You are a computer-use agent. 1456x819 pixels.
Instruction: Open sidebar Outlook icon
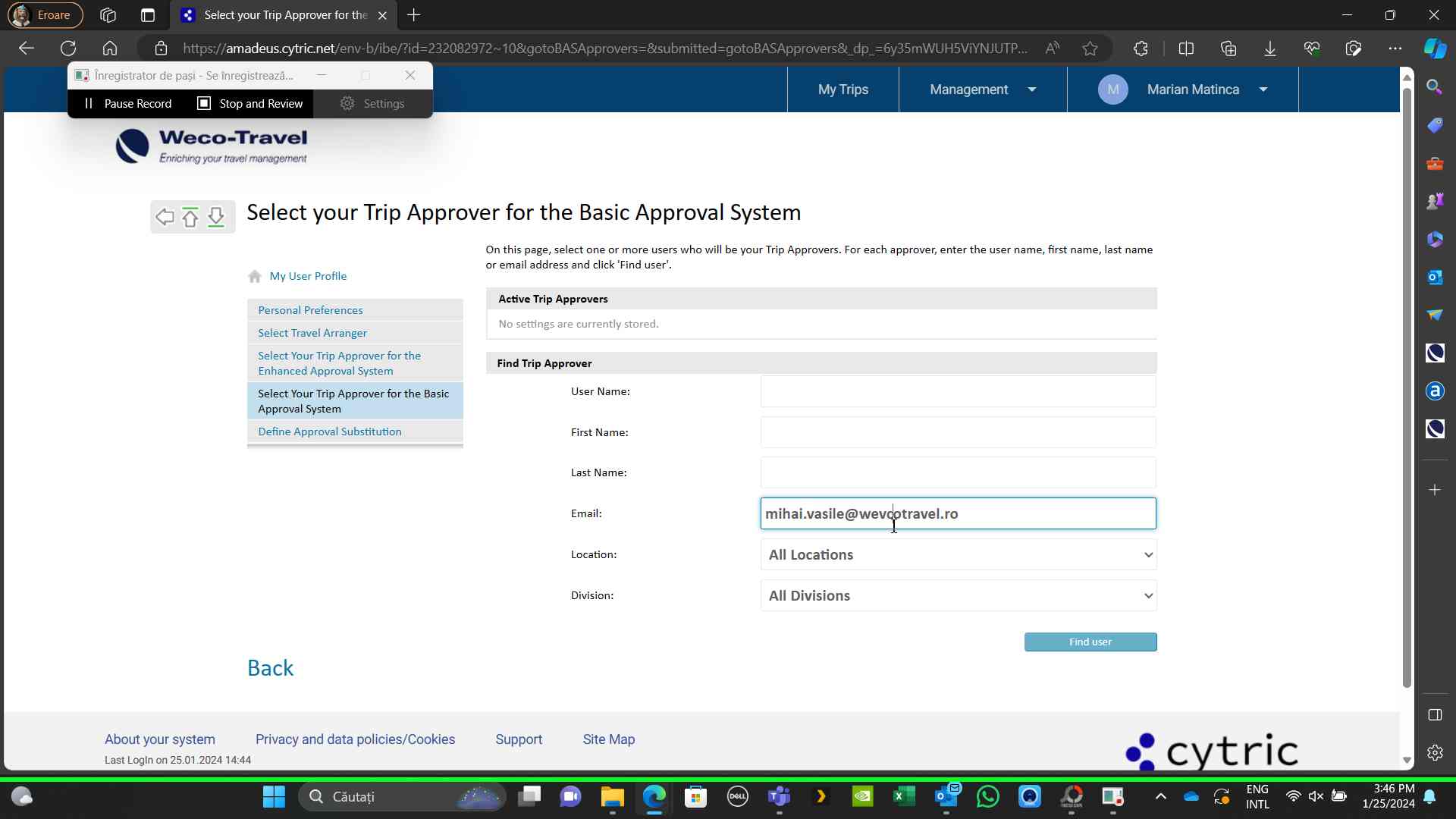(1434, 277)
